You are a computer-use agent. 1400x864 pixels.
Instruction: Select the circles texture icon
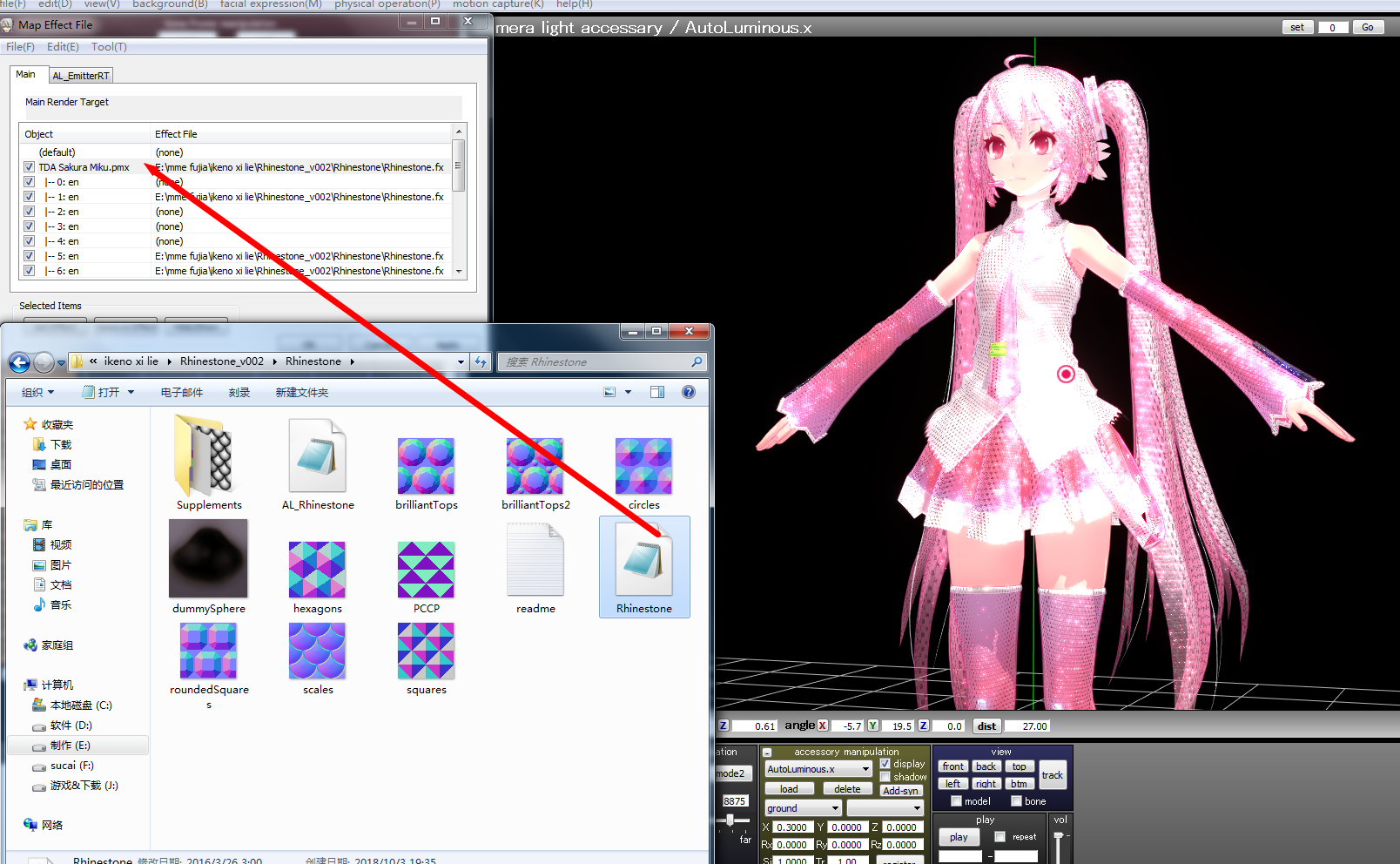[x=643, y=466]
